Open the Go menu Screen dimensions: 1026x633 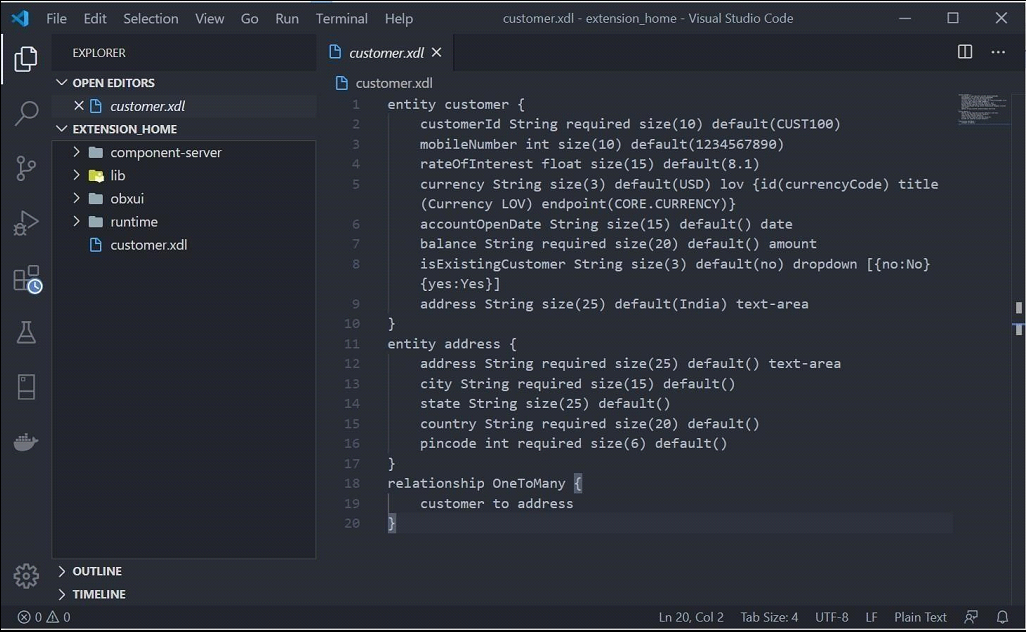[x=249, y=18]
